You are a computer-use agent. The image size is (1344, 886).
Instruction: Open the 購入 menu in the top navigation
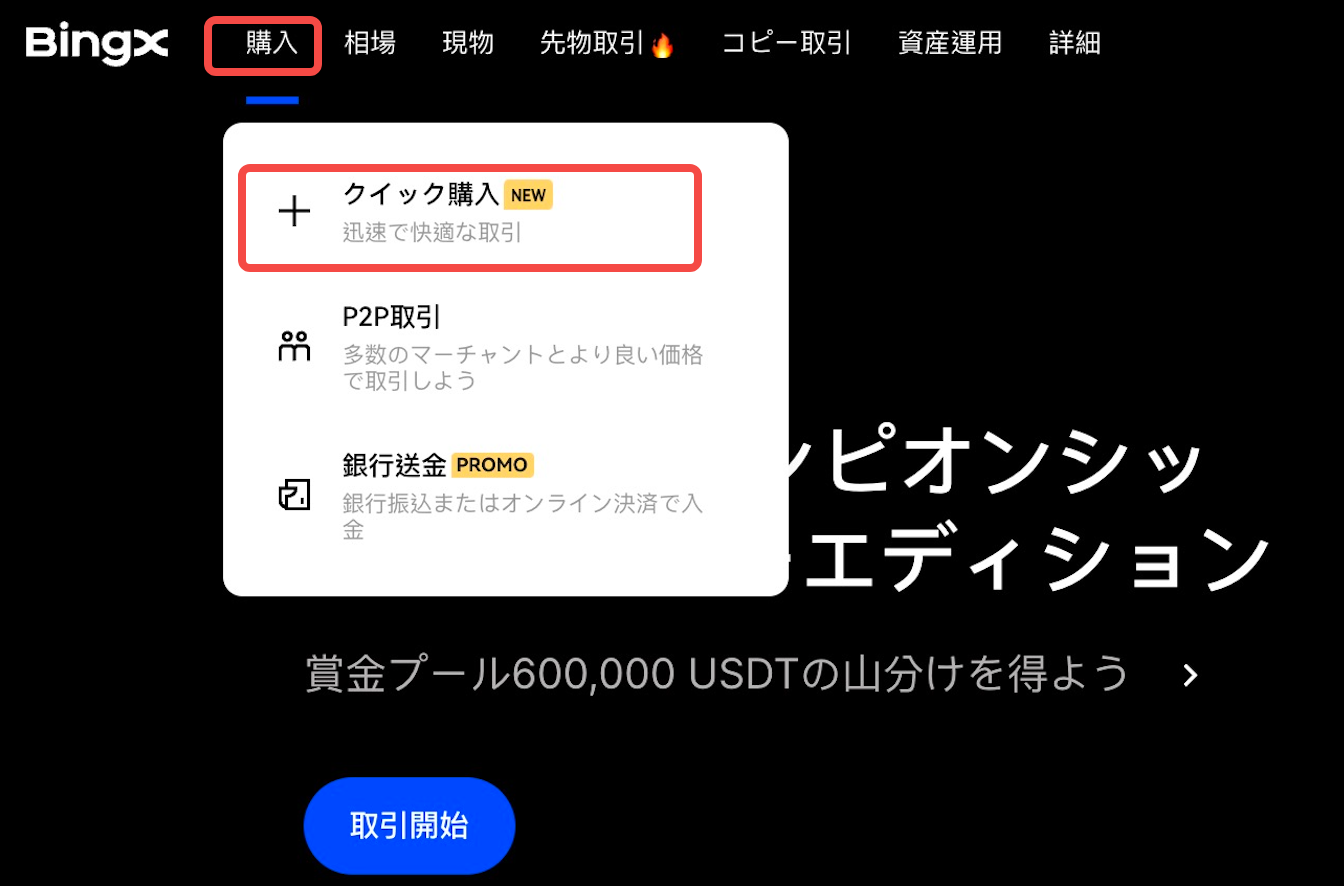click(x=272, y=43)
